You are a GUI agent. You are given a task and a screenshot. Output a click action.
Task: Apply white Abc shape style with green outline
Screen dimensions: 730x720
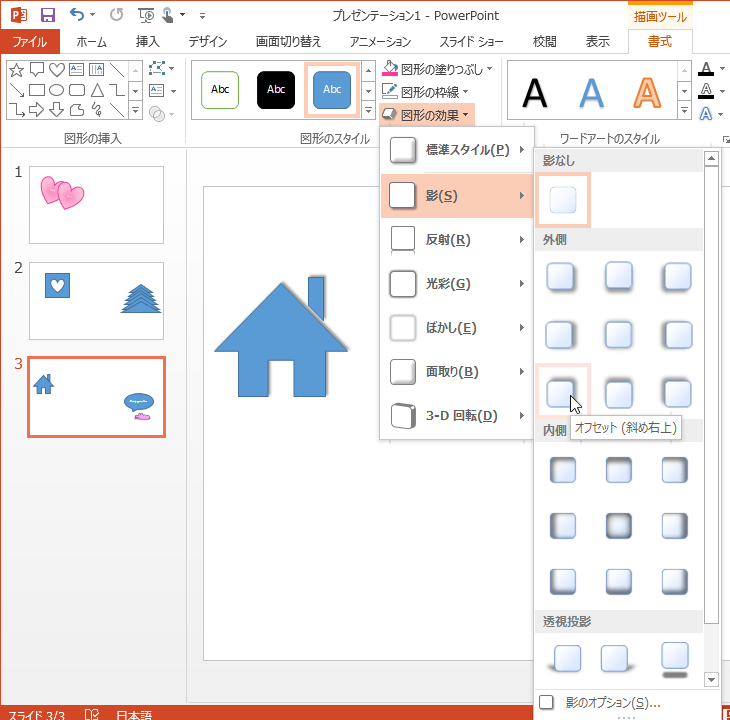tap(220, 90)
